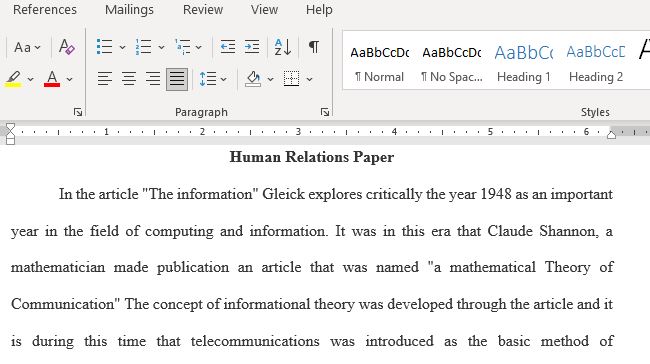Click the Paragraph group label
The height and width of the screenshot is (364, 650).
click(201, 112)
